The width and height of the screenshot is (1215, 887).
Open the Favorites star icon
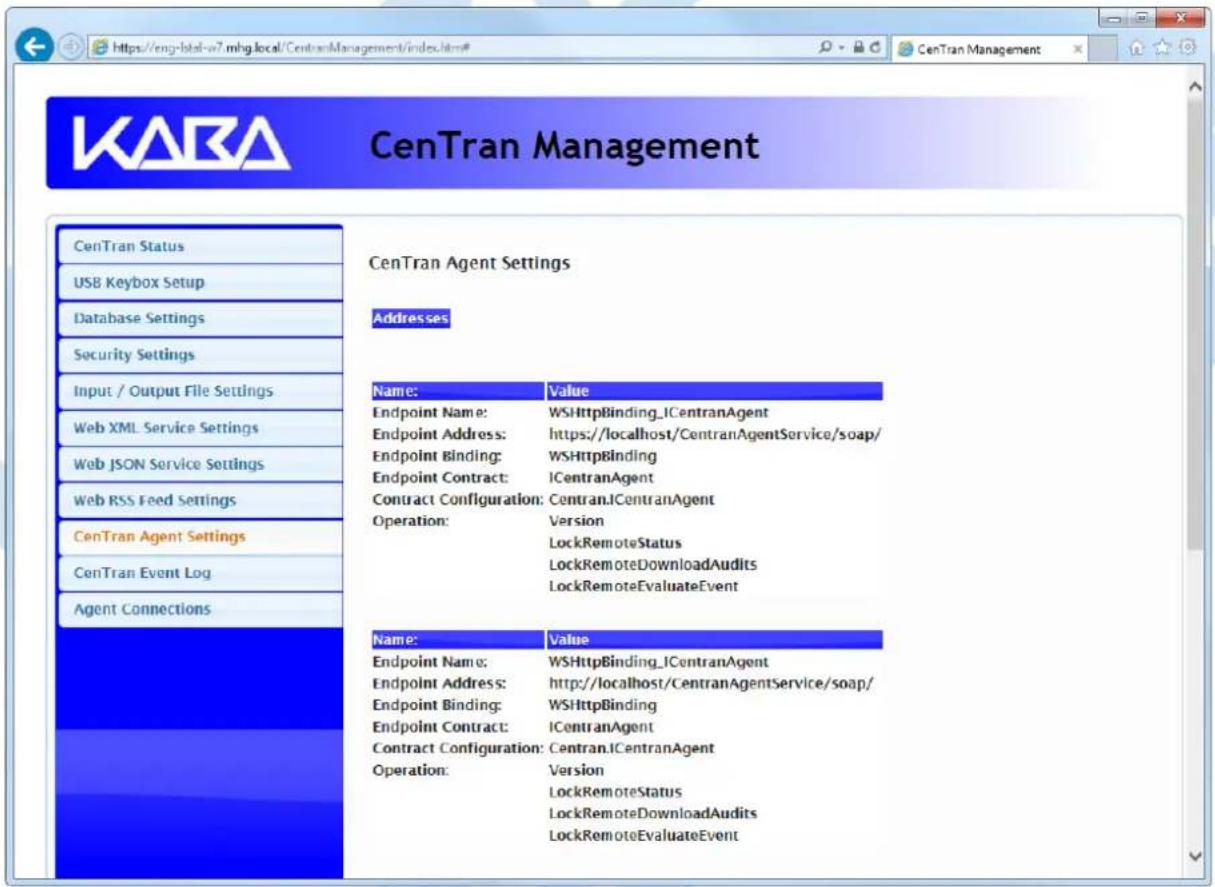click(1164, 49)
